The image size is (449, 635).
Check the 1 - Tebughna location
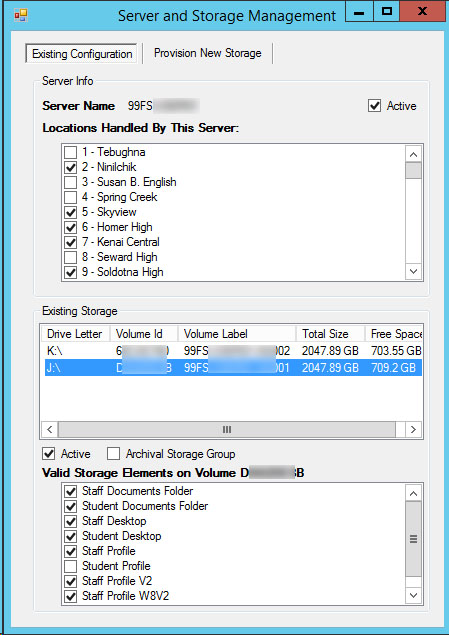(x=71, y=152)
